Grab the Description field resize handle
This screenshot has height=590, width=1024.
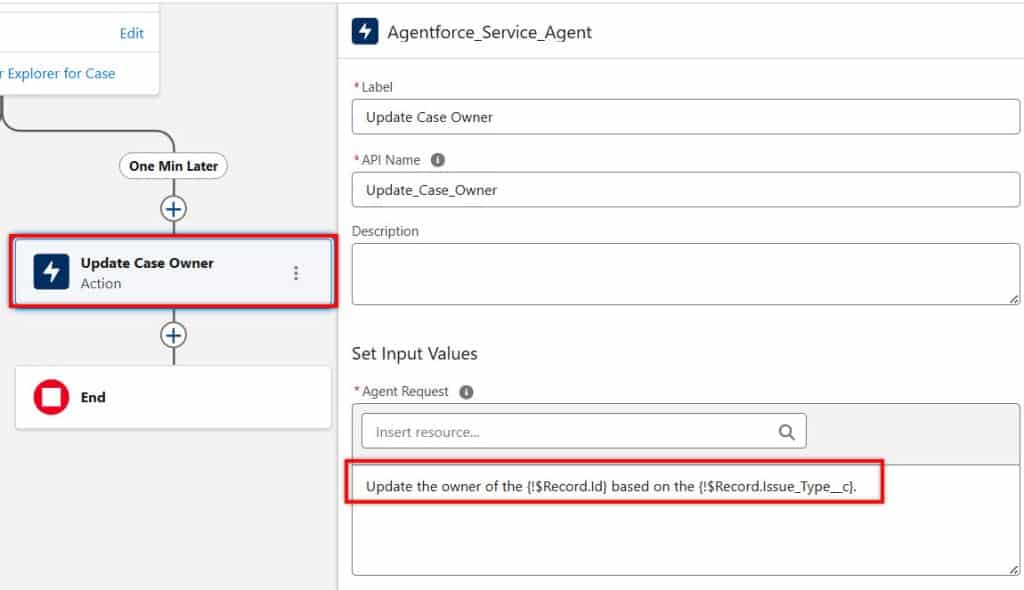(x=1014, y=299)
